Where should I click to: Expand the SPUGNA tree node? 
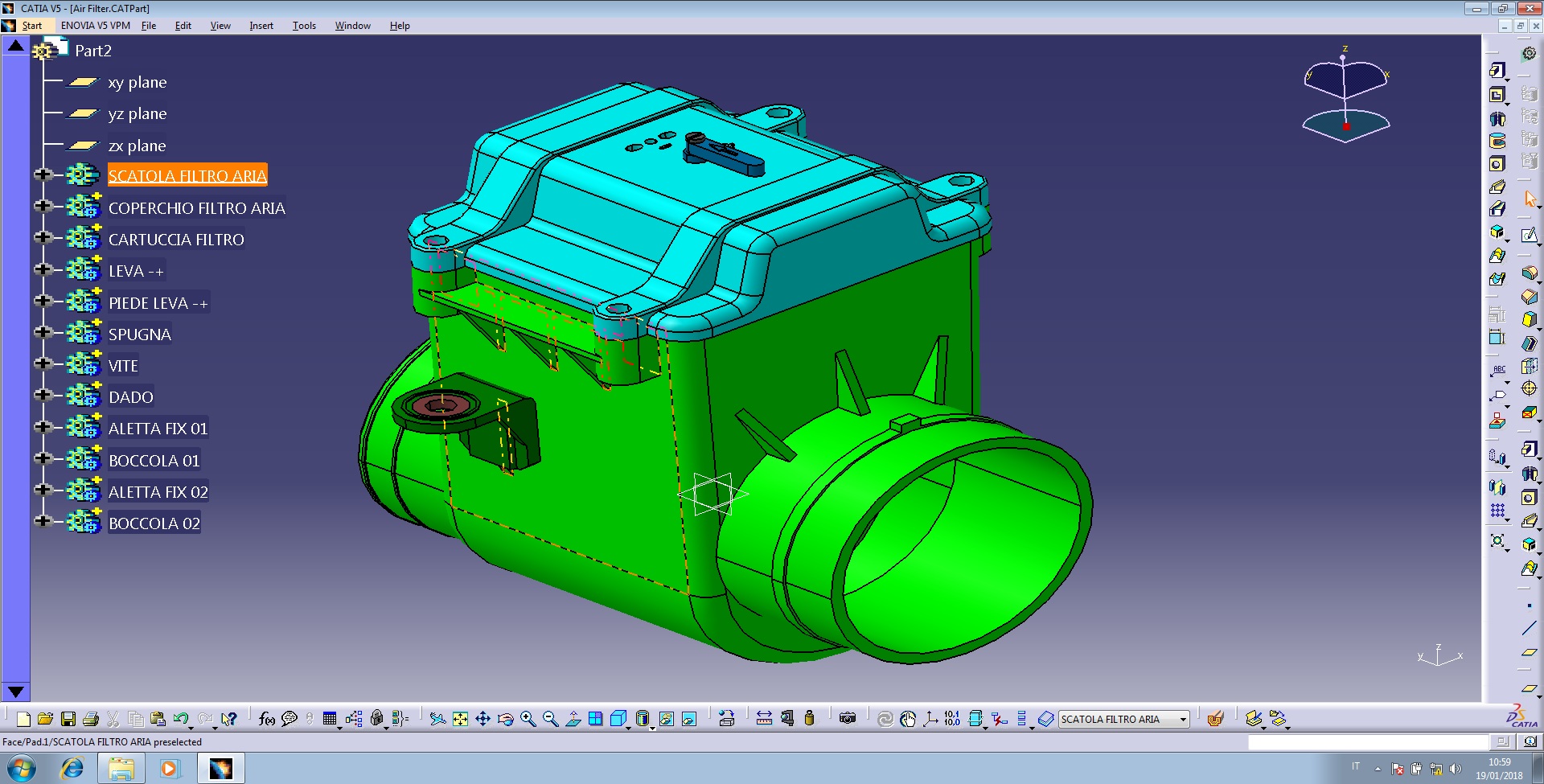click(43, 333)
